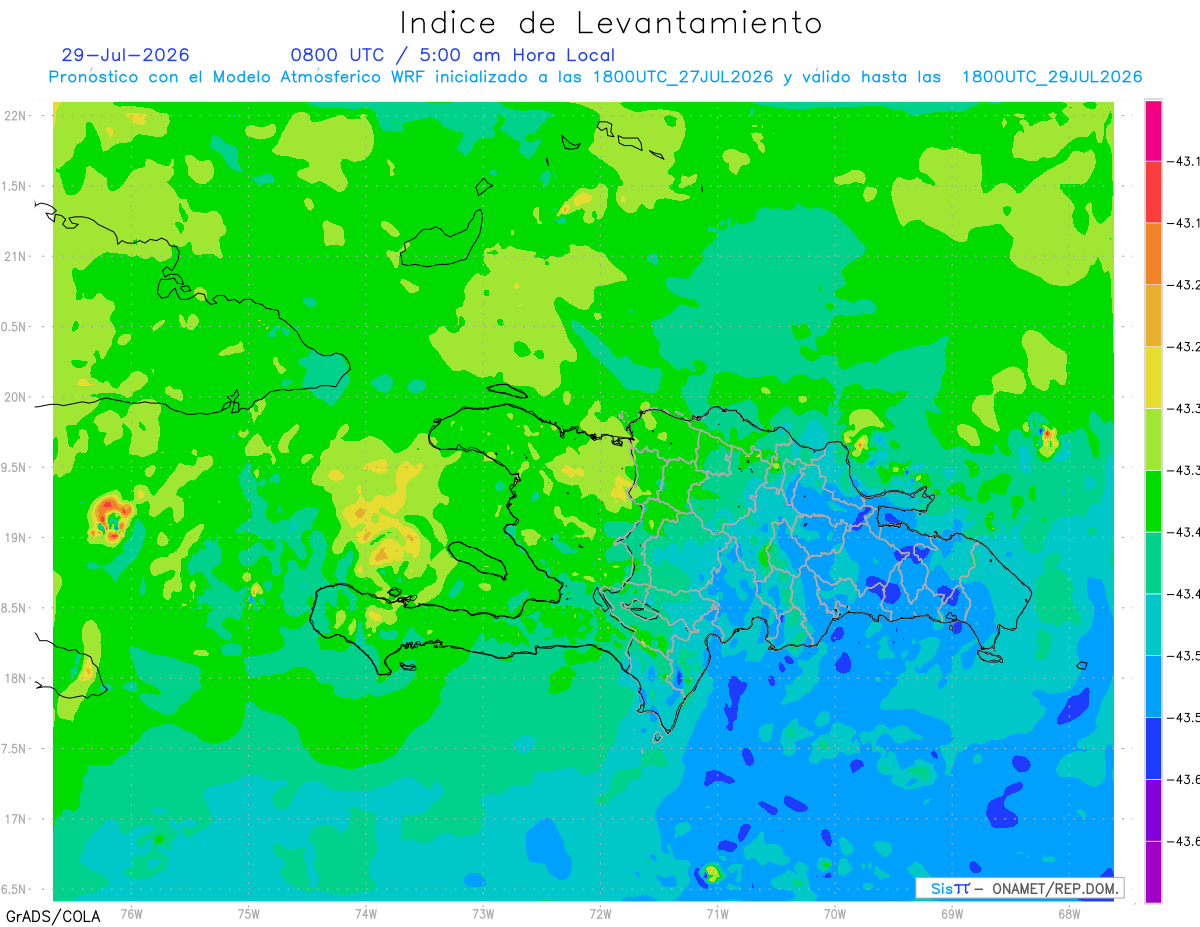
Task: Click the latitude label '8.5N'
Action: pyautogui.click(x=14, y=609)
